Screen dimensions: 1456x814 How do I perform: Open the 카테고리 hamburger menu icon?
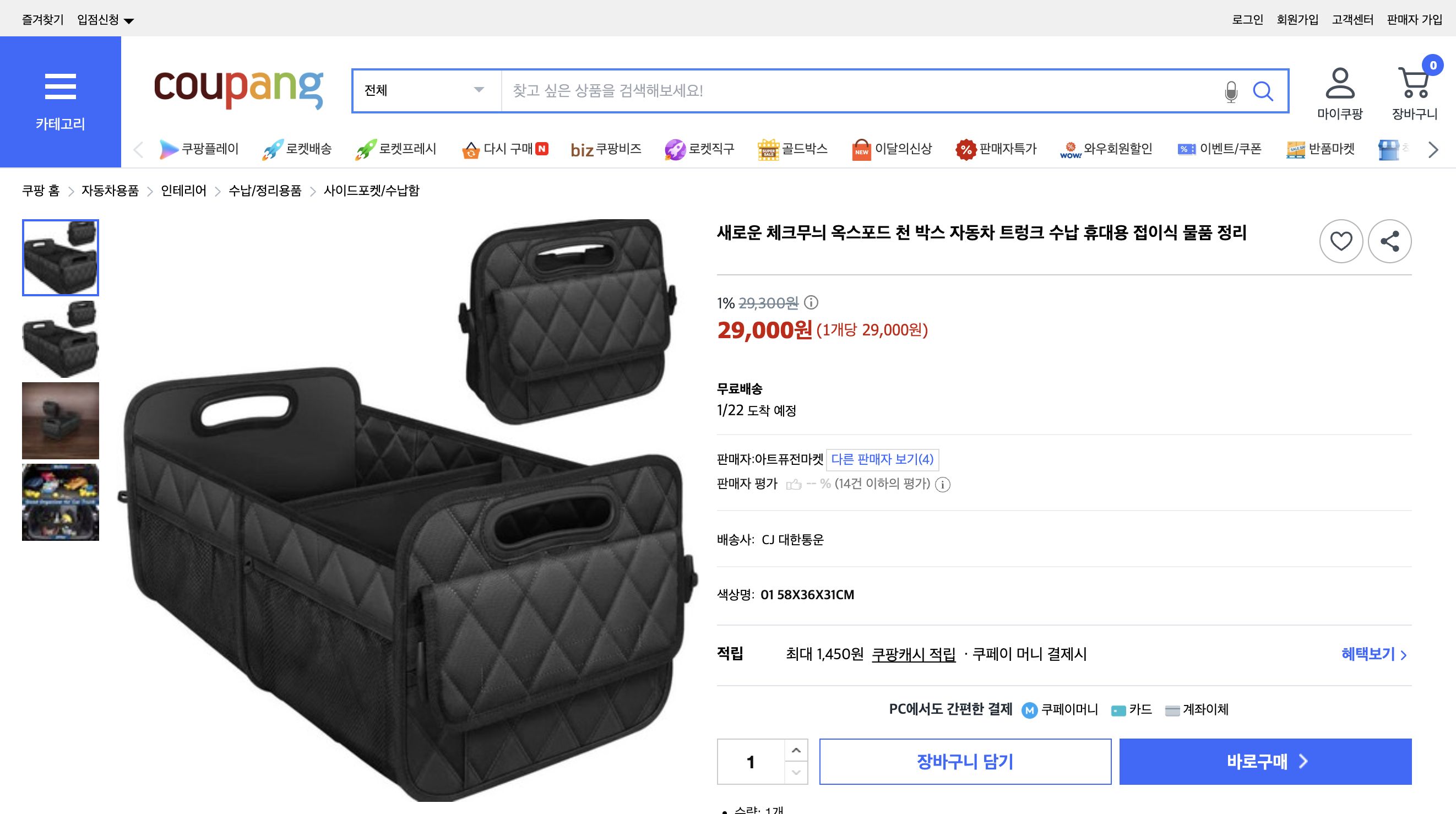pyautogui.click(x=61, y=85)
